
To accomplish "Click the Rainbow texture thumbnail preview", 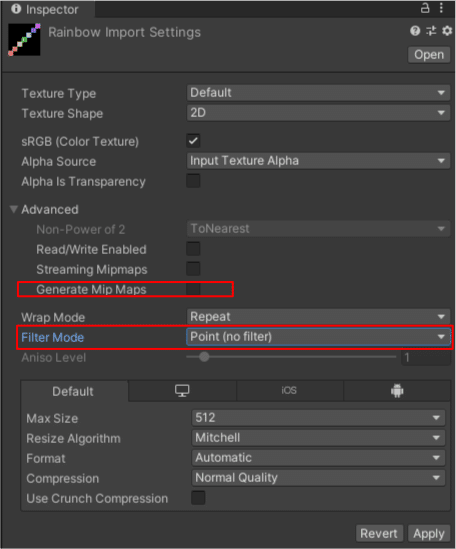I will [x=25, y=40].
